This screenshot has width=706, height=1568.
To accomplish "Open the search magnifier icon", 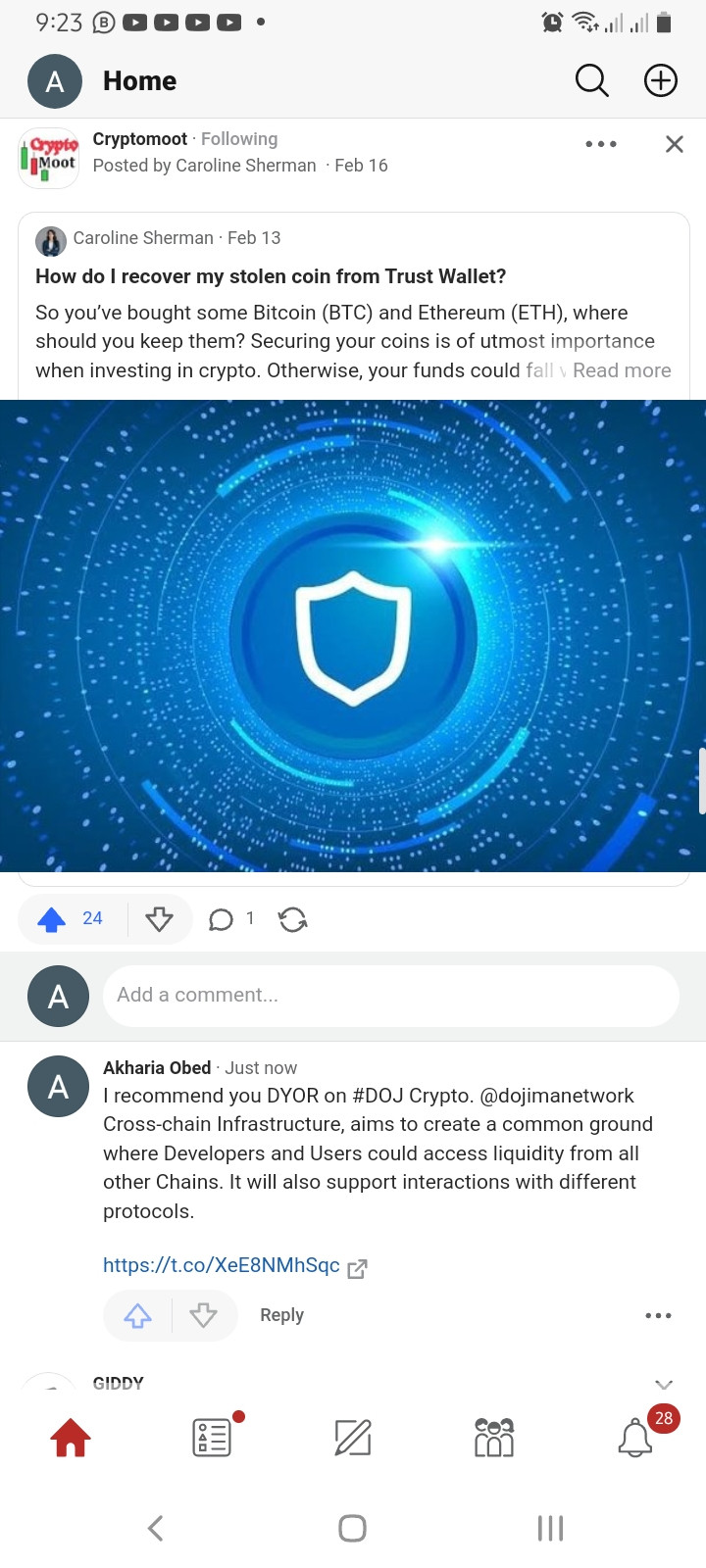I will pyautogui.click(x=591, y=81).
